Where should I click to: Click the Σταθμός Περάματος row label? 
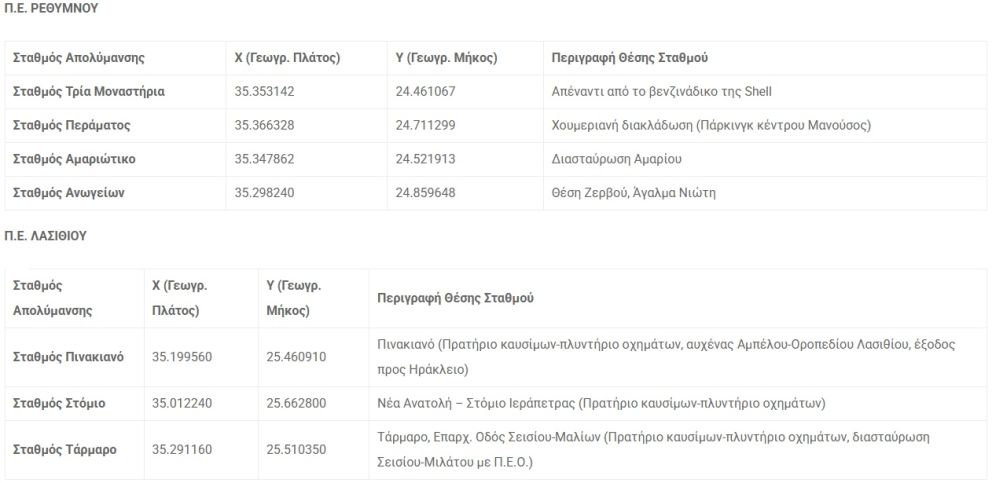(x=71, y=126)
